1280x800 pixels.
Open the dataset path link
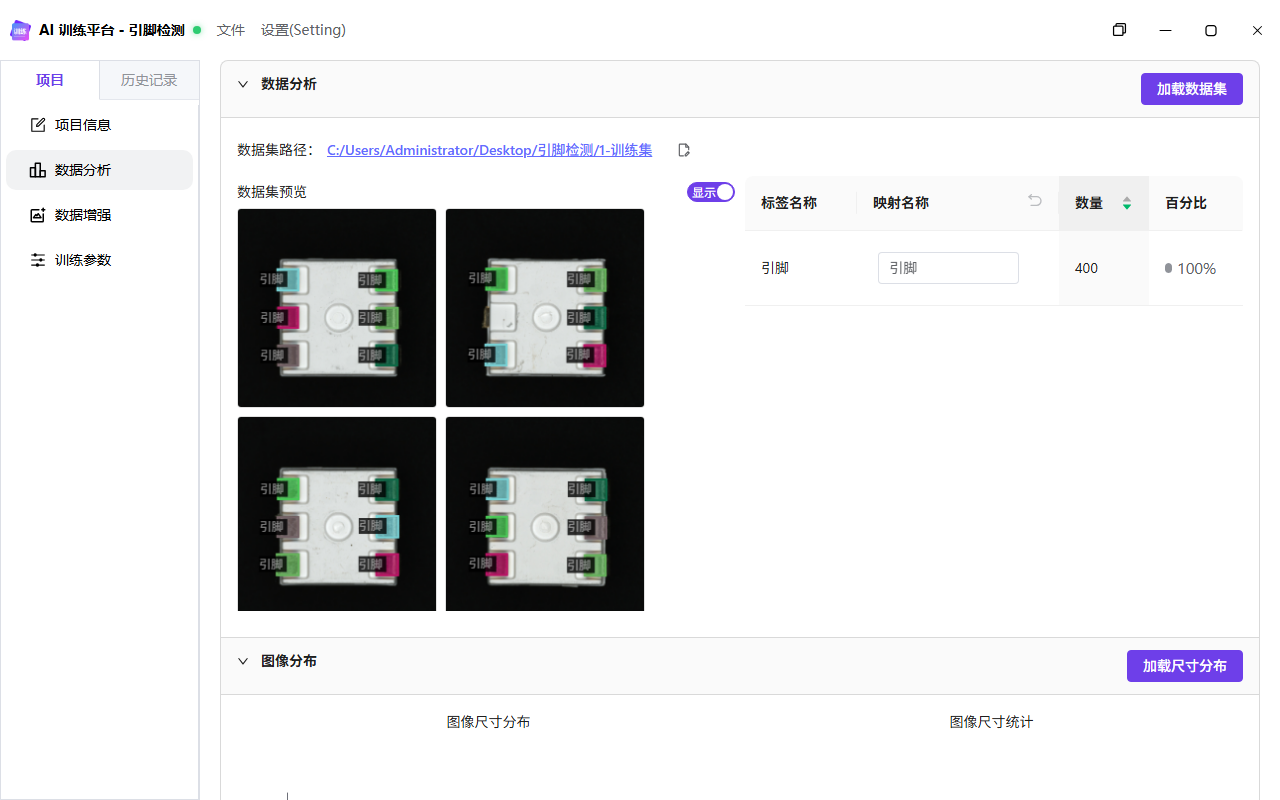489,150
